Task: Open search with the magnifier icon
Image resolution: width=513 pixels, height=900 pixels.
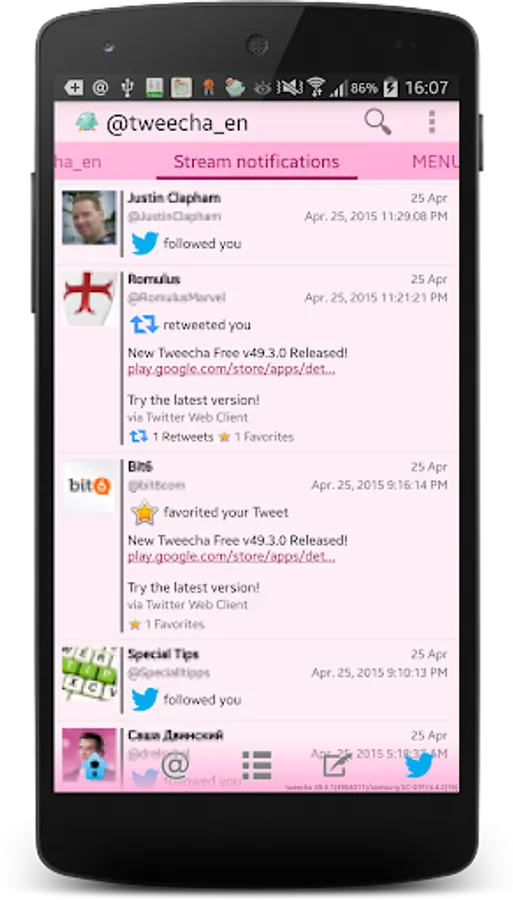Action: click(x=378, y=122)
